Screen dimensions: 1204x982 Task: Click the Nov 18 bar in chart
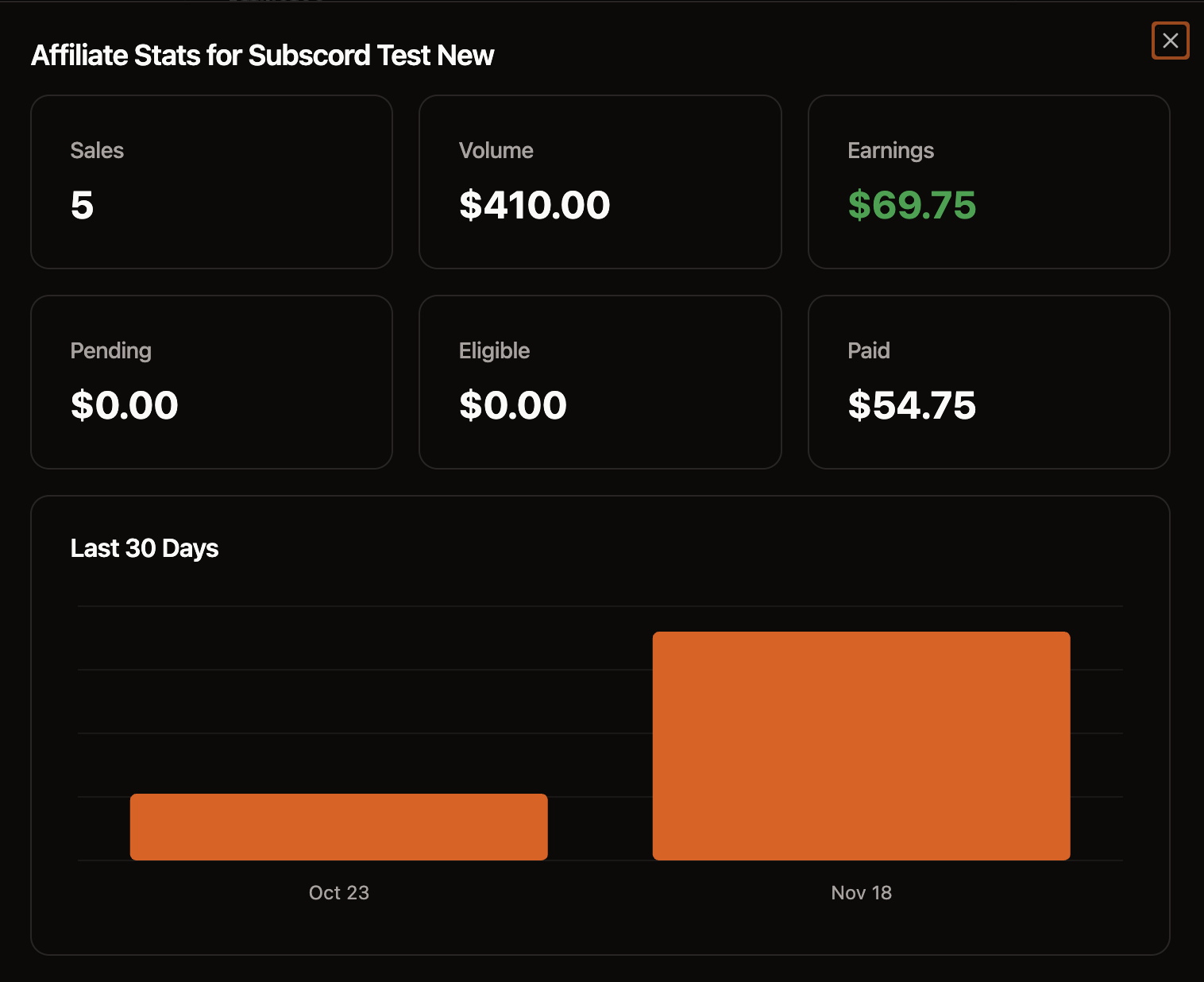coord(861,745)
